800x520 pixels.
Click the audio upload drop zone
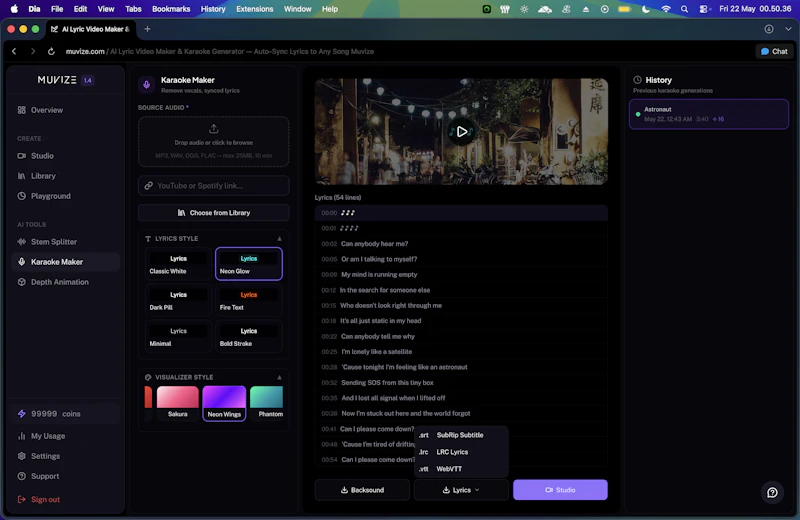(213, 142)
